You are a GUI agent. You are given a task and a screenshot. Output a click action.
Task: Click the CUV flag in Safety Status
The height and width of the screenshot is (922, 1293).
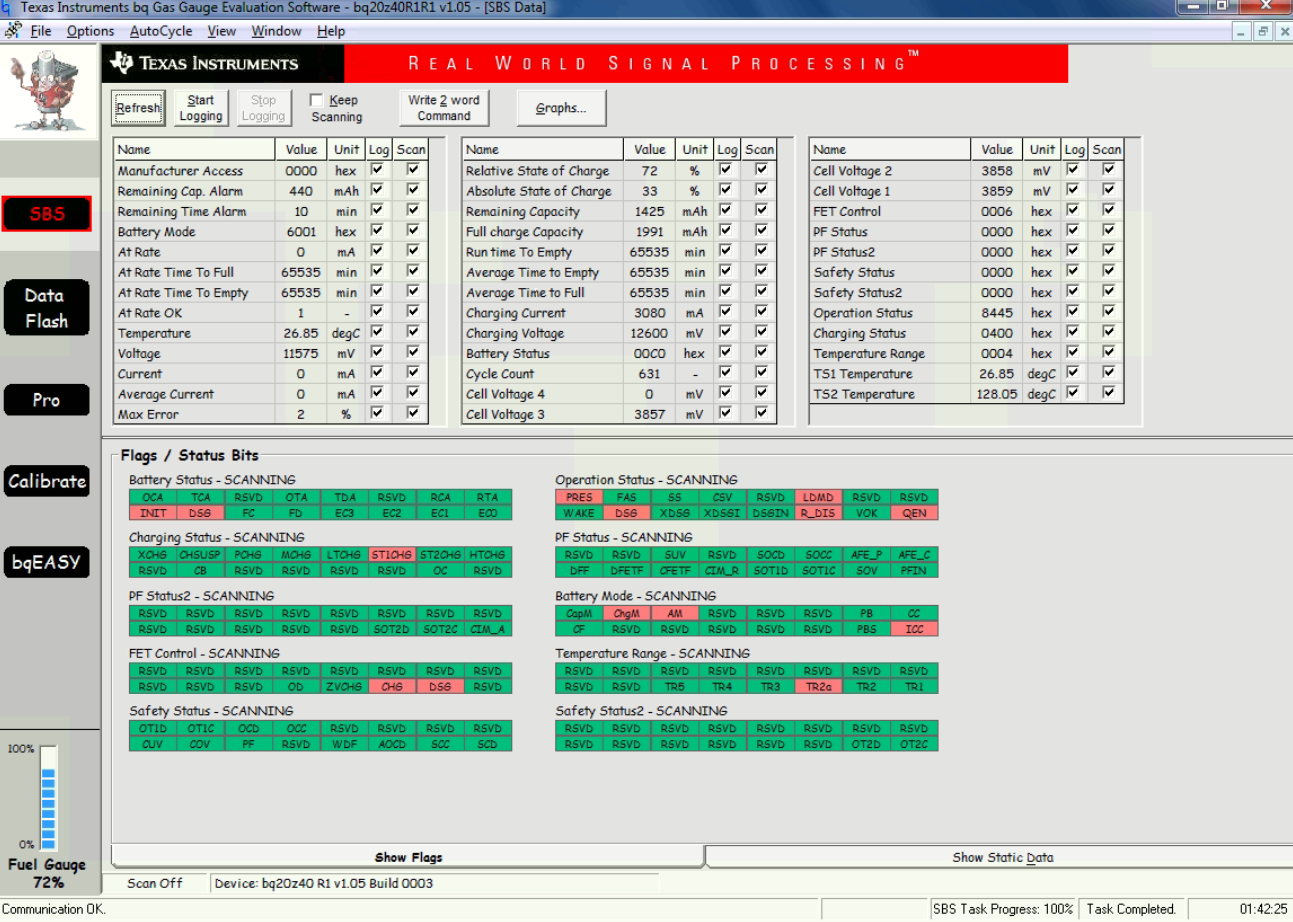tap(153, 745)
